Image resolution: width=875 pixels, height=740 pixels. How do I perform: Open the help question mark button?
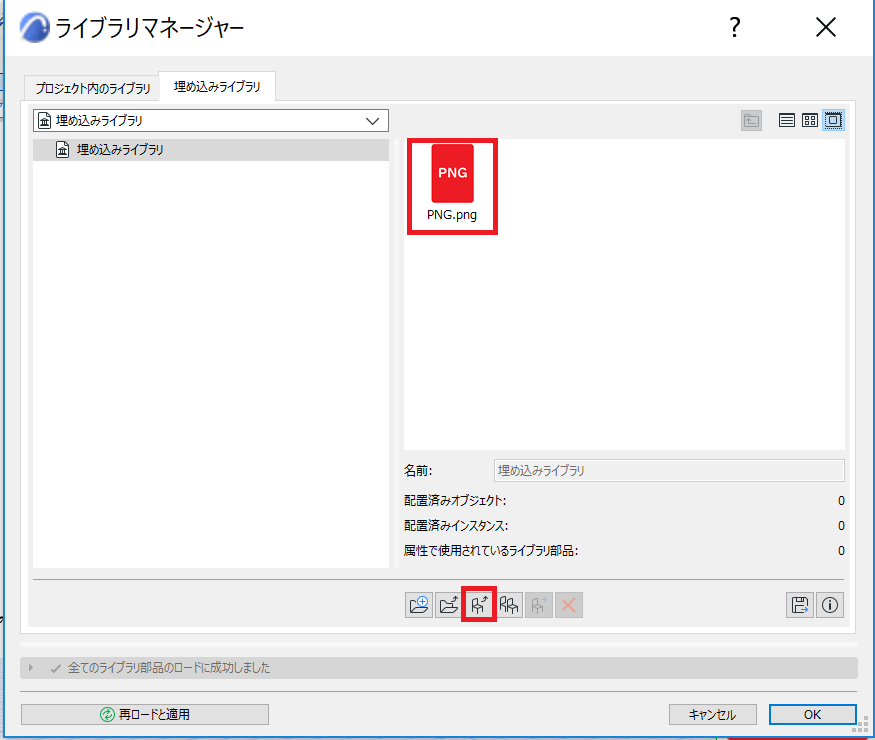[735, 27]
